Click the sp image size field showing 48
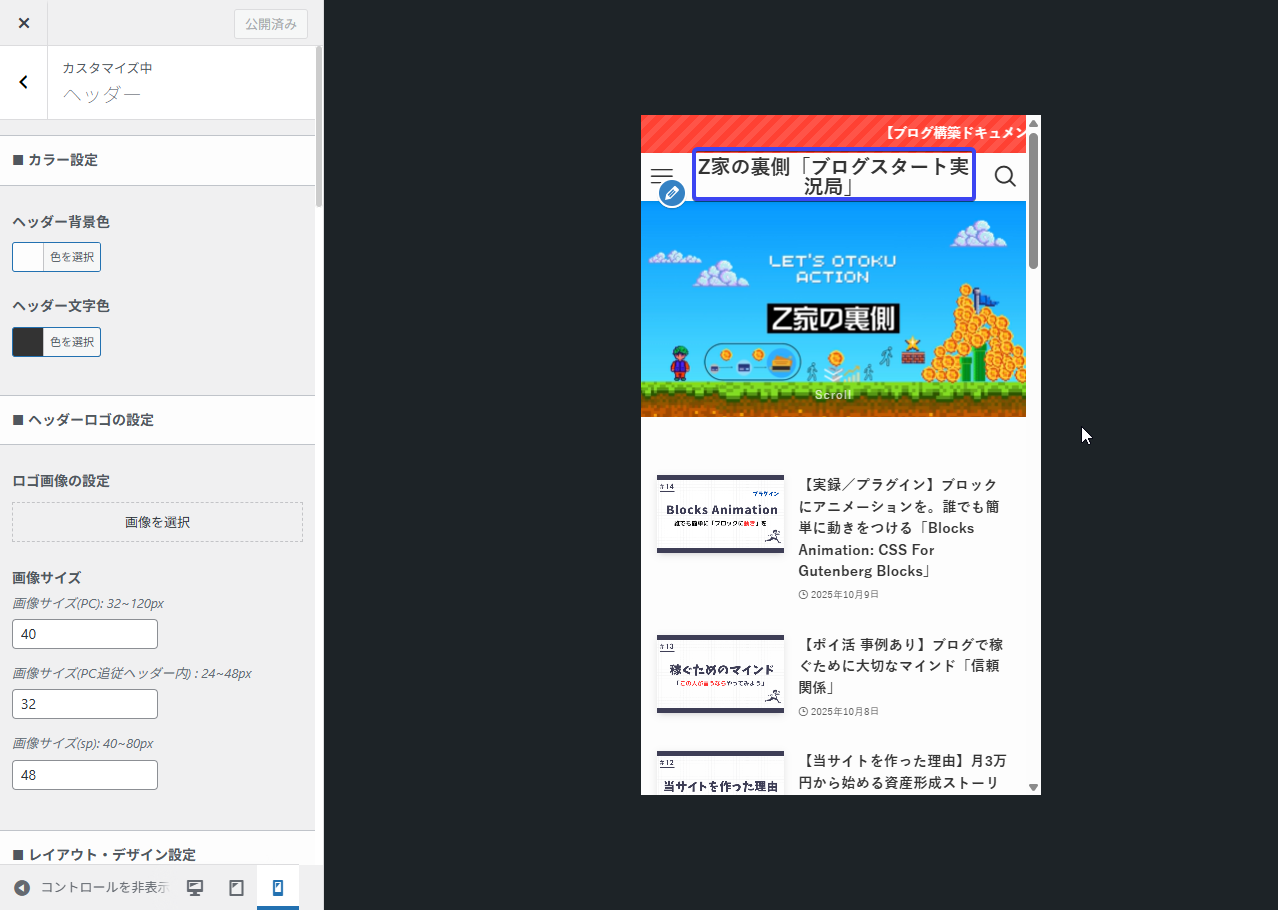Screen dimensions: 1278x910 click(85, 775)
